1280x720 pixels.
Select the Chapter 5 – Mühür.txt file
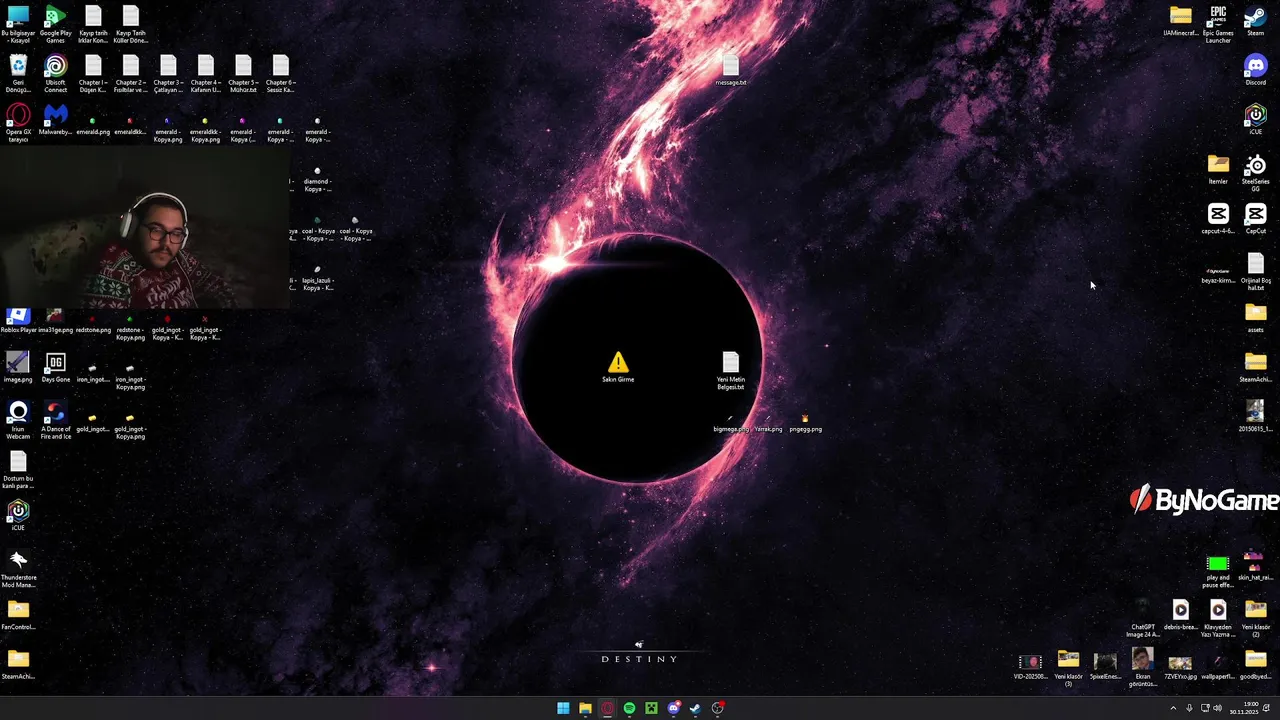(x=243, y=74)
